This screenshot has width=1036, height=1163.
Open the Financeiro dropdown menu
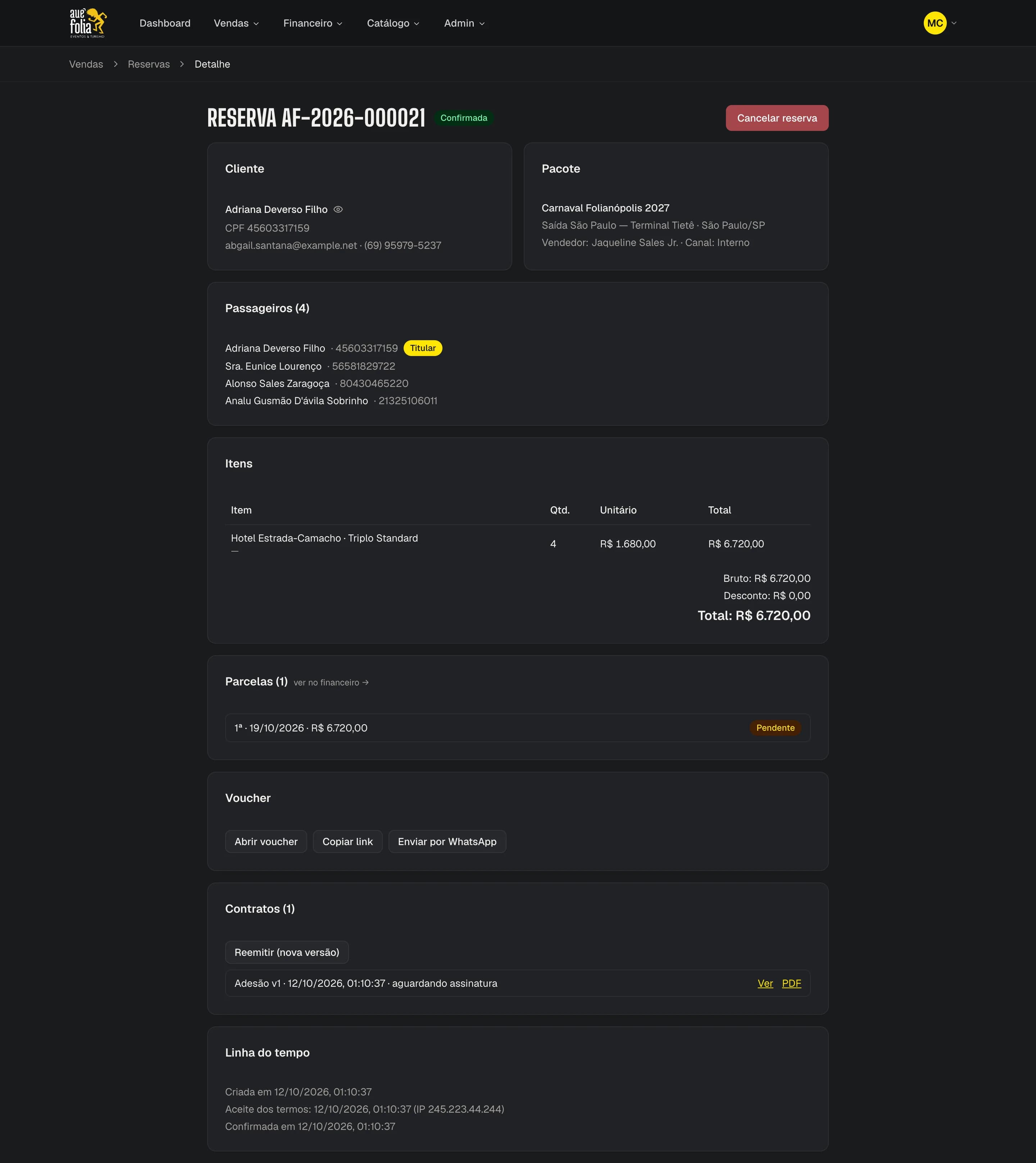(313, 23)
